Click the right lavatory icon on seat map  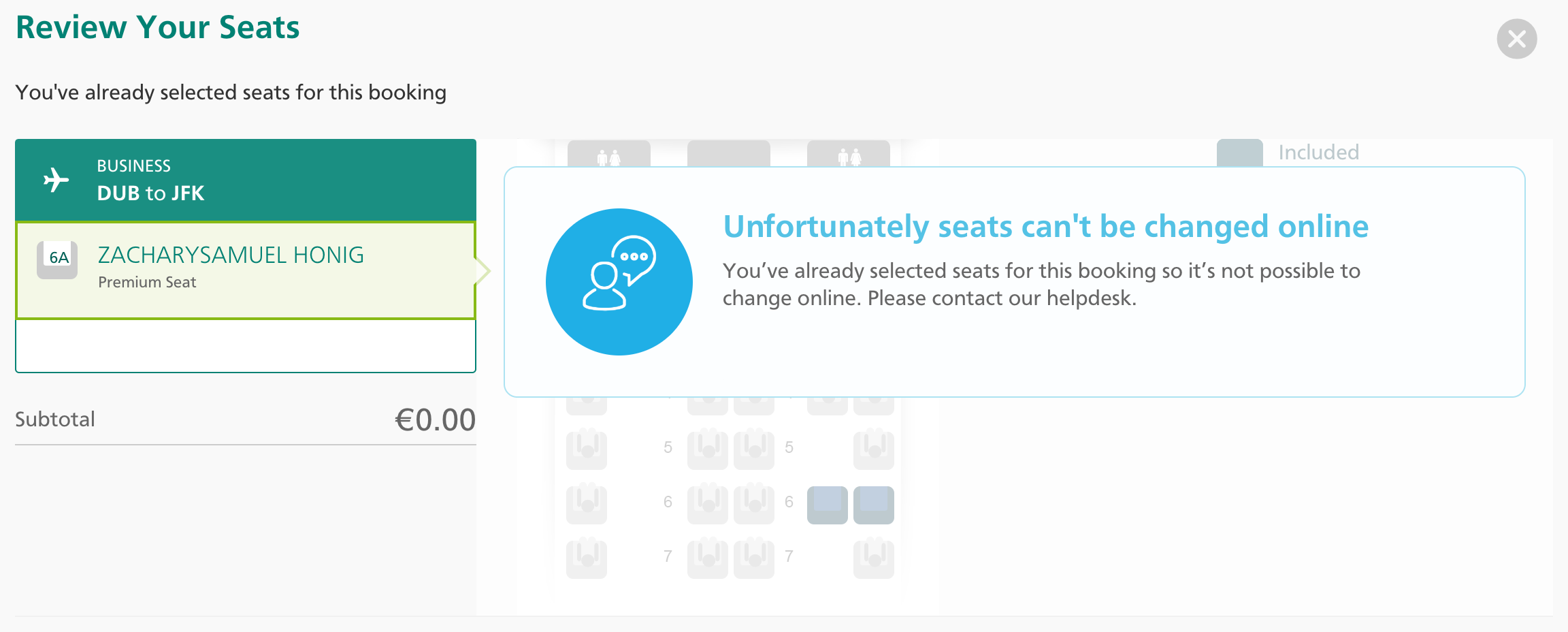click(x=848, y=155)
